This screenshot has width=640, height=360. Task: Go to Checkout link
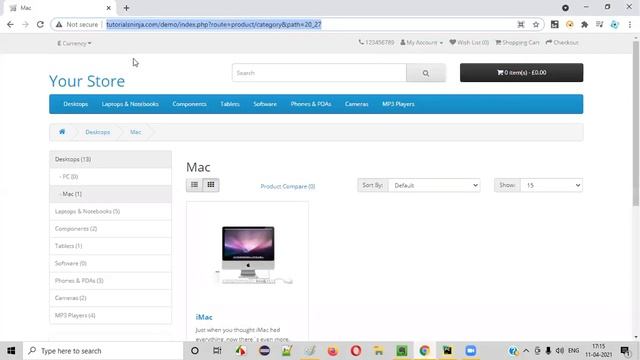(562, 42)
